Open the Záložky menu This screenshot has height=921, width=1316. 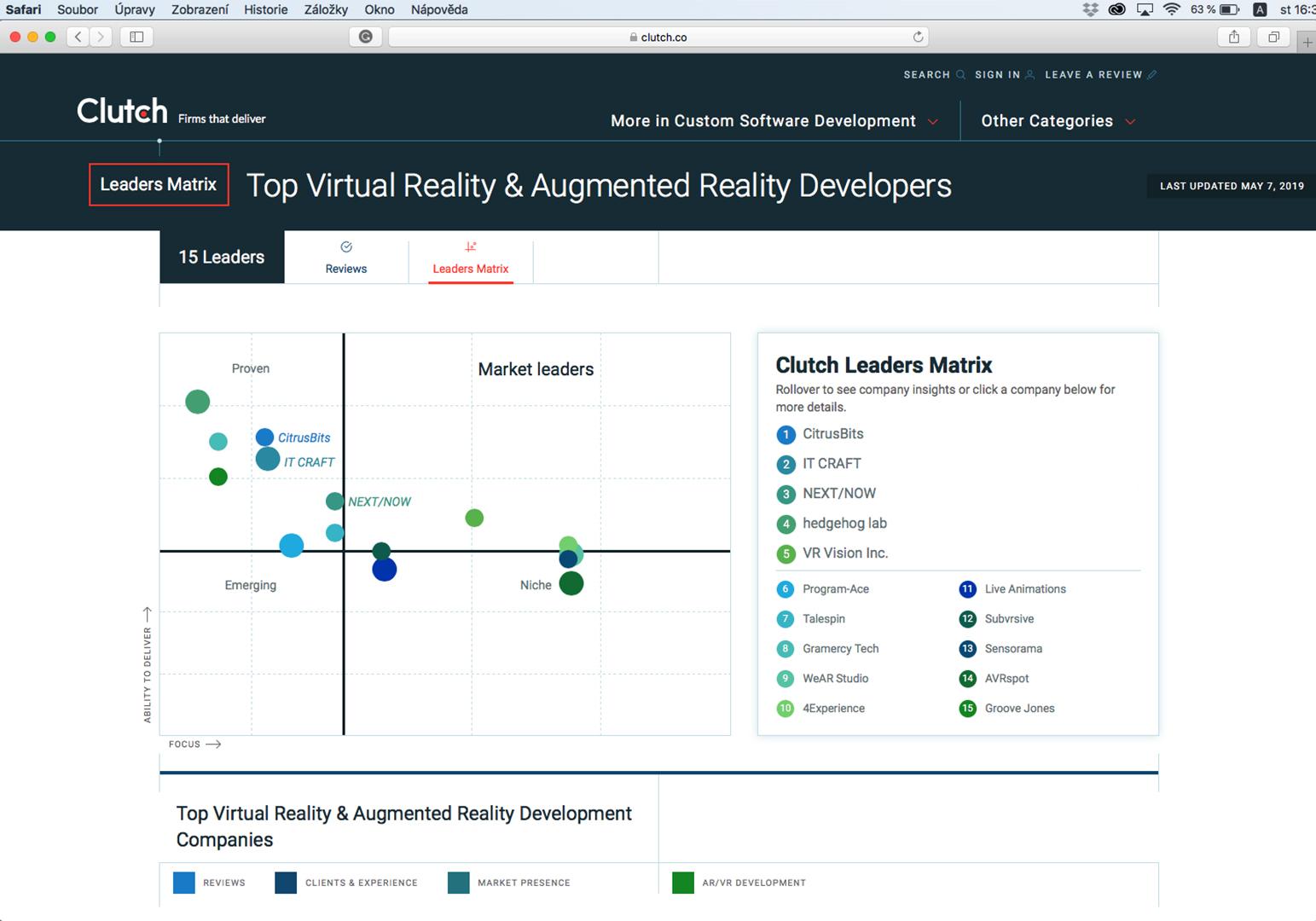coord(326,9)
